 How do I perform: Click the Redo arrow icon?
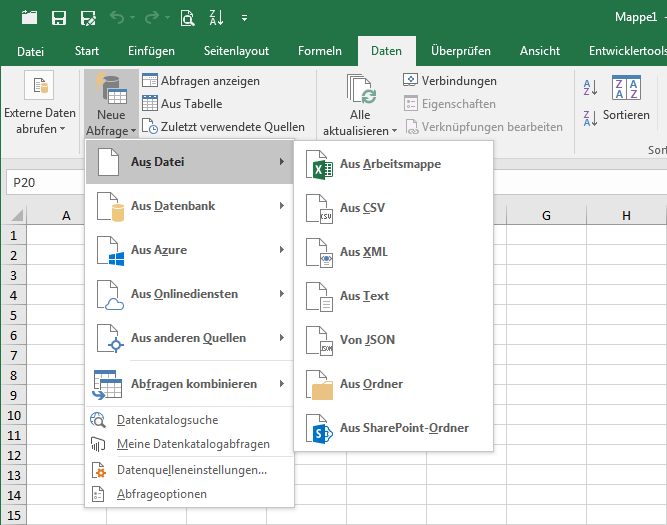coord(152,17)
